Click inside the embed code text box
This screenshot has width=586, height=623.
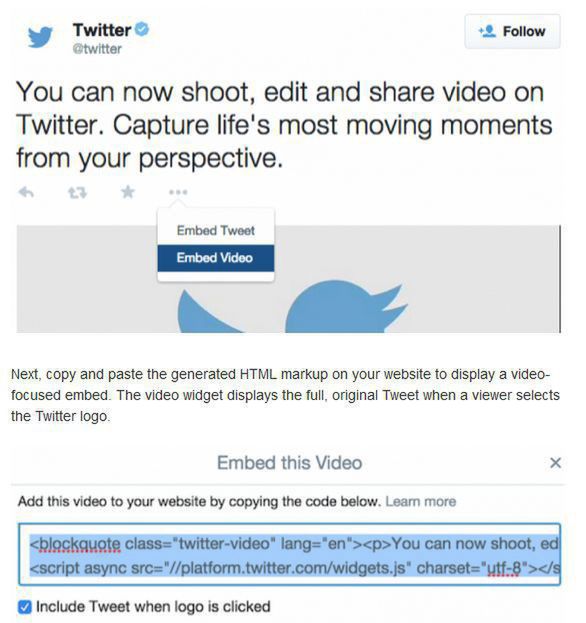click(289, 555)
